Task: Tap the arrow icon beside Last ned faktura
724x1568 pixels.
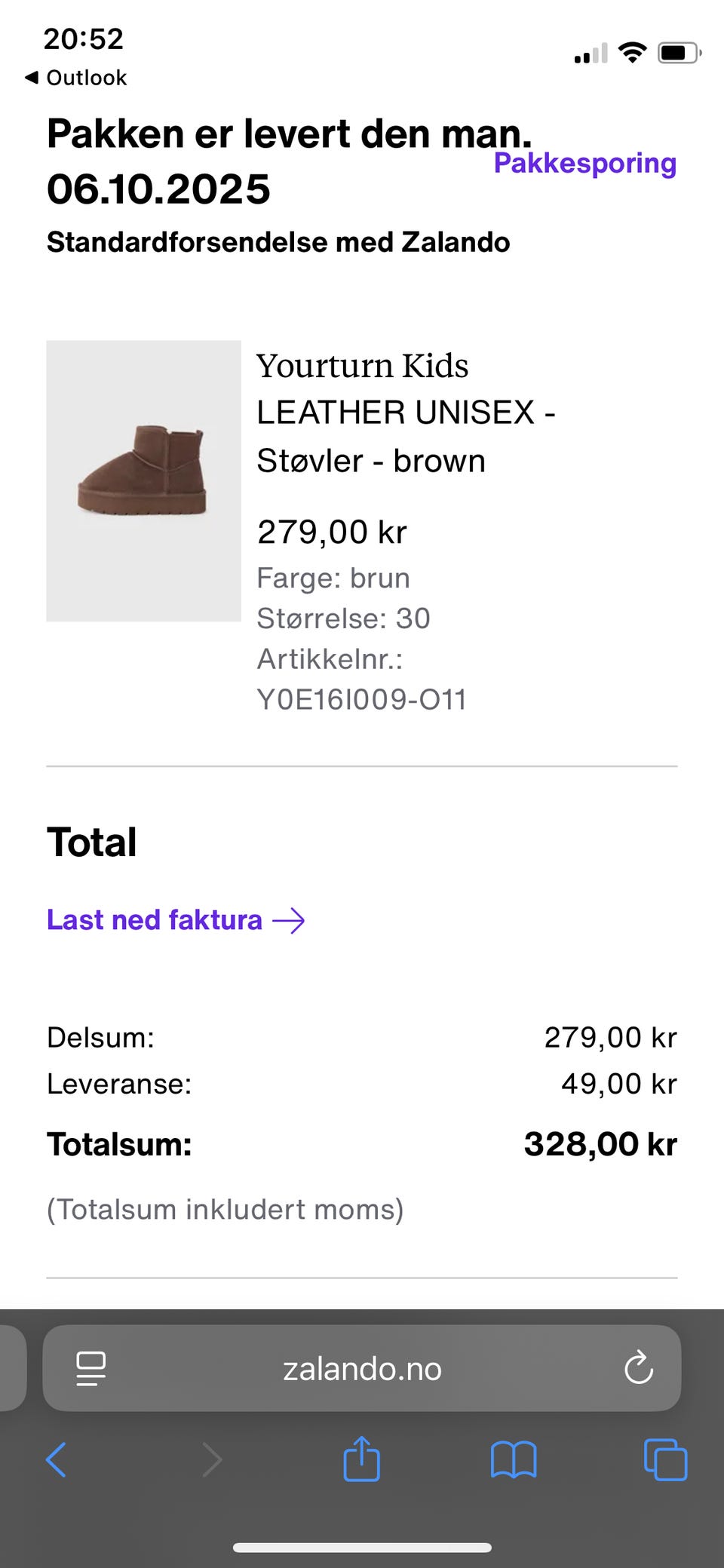Action: coord(289,921)
